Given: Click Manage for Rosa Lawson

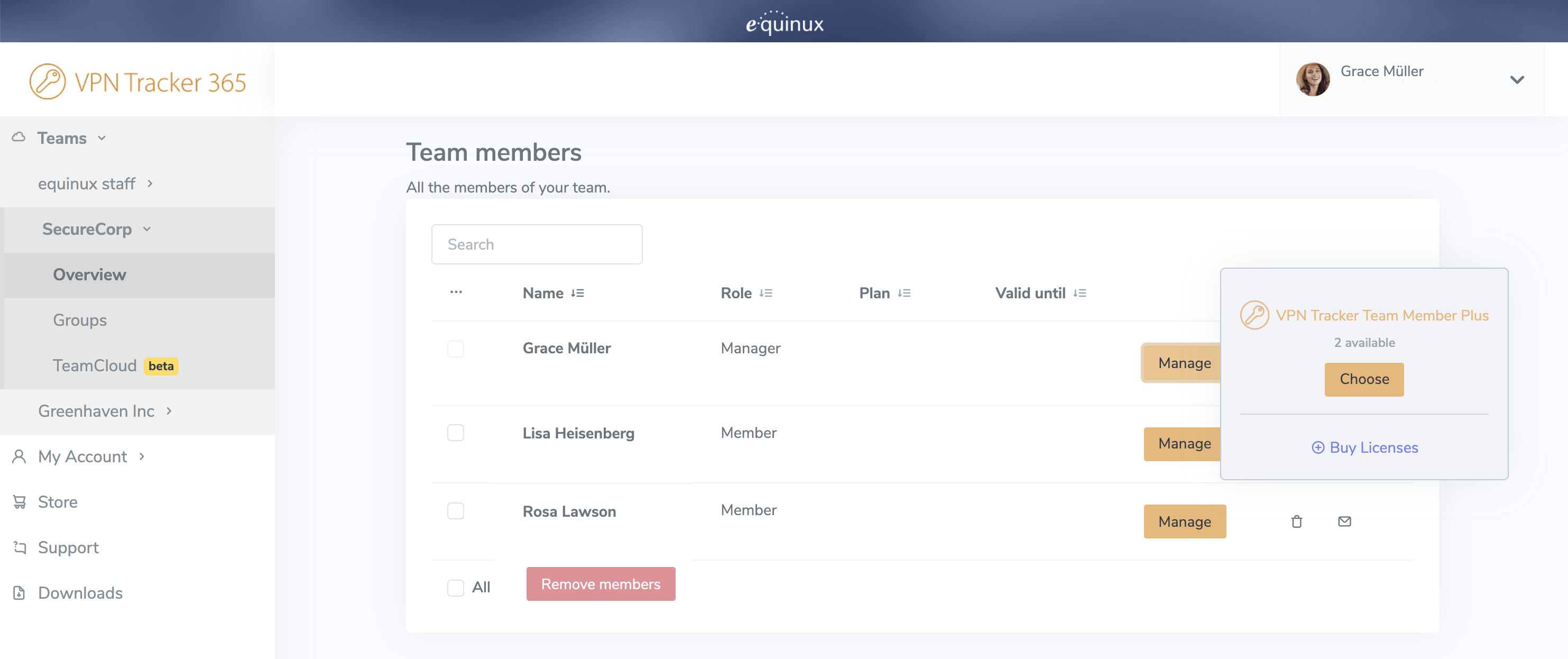Looking at the screenshot, I should [1185, 521].
